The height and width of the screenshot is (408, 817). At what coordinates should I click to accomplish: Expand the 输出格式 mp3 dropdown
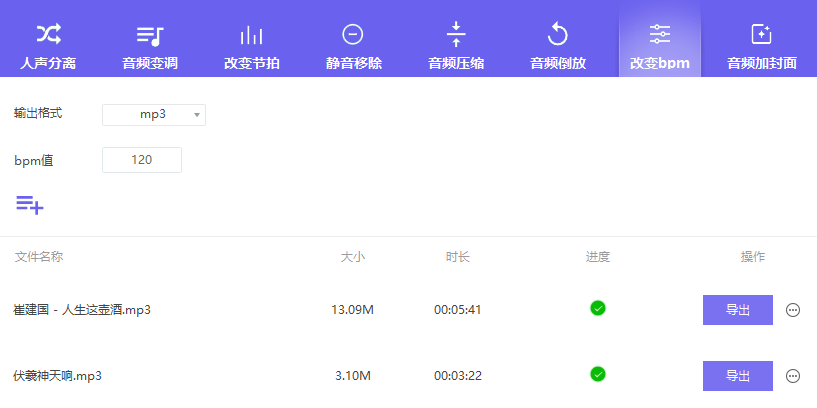click(x=154, y=115)
